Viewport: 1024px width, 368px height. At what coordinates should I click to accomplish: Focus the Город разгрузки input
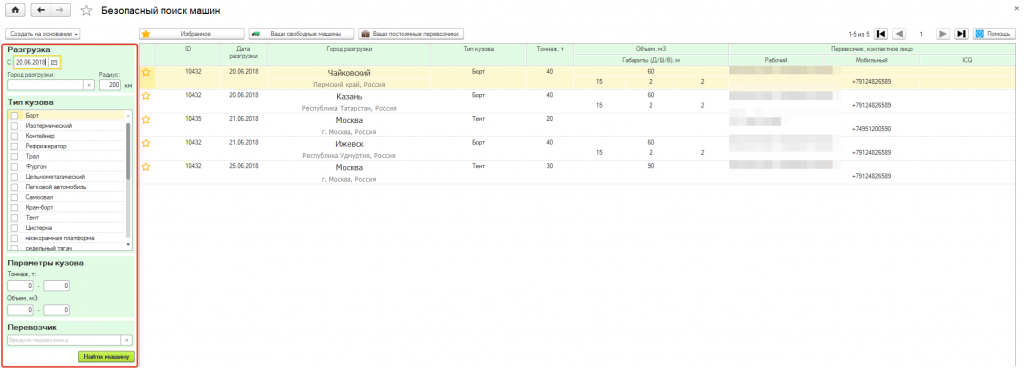point(46,85)
